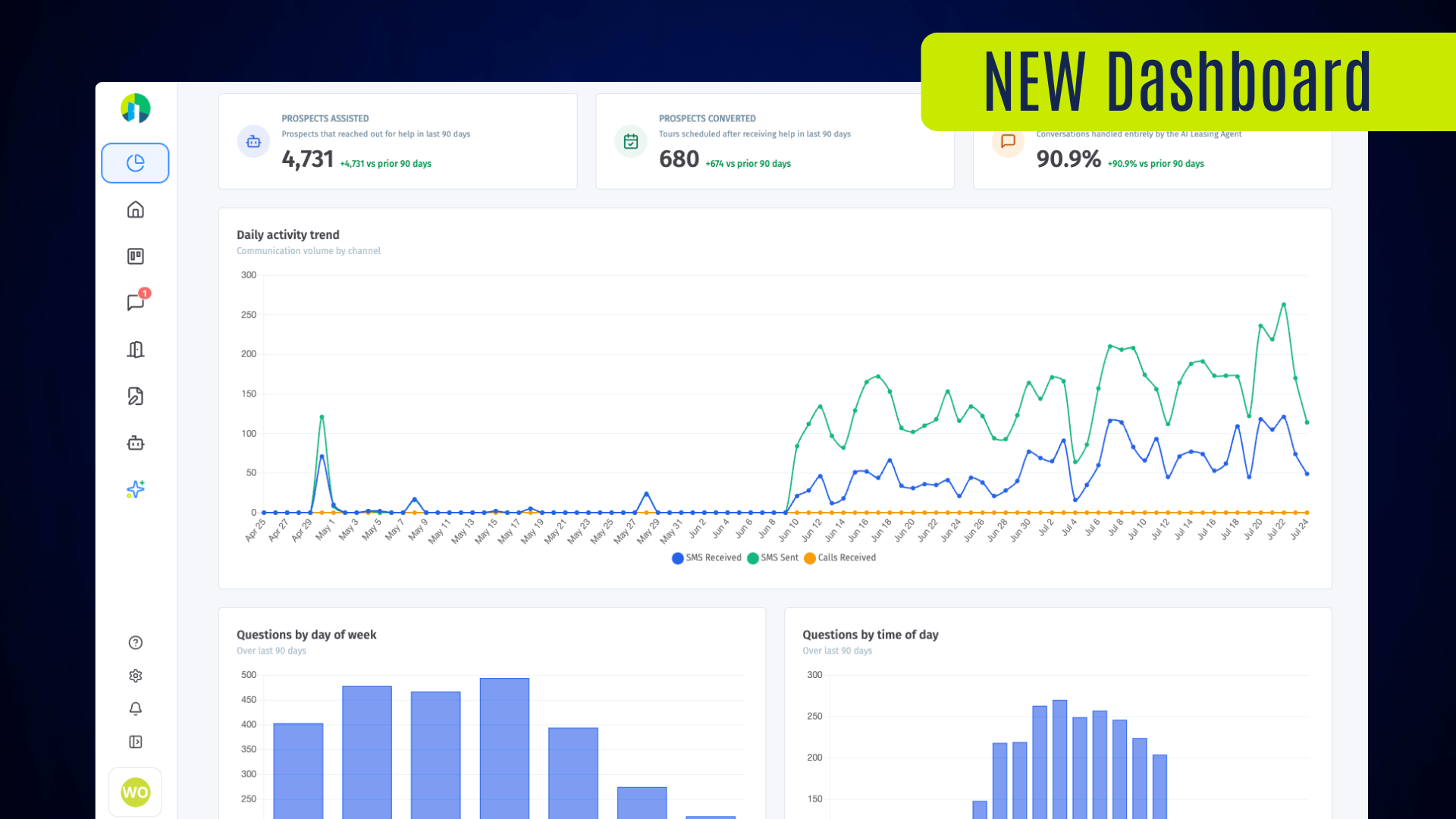Screen dimensions: 1456x819
Task: Open the notifications bell icon
Action: pos(135,708)
